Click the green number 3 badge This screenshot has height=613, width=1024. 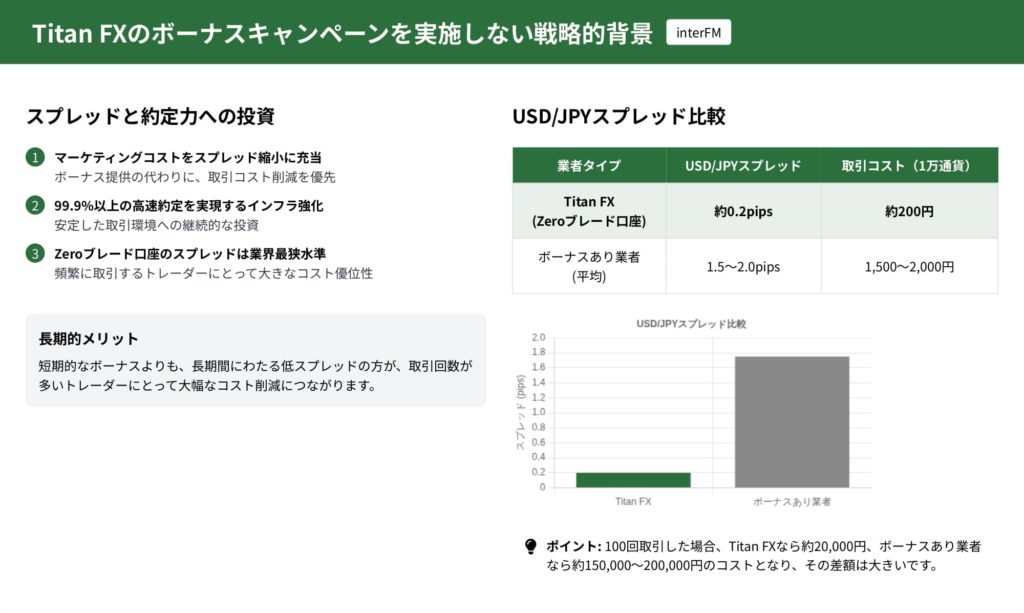point(36,254)
